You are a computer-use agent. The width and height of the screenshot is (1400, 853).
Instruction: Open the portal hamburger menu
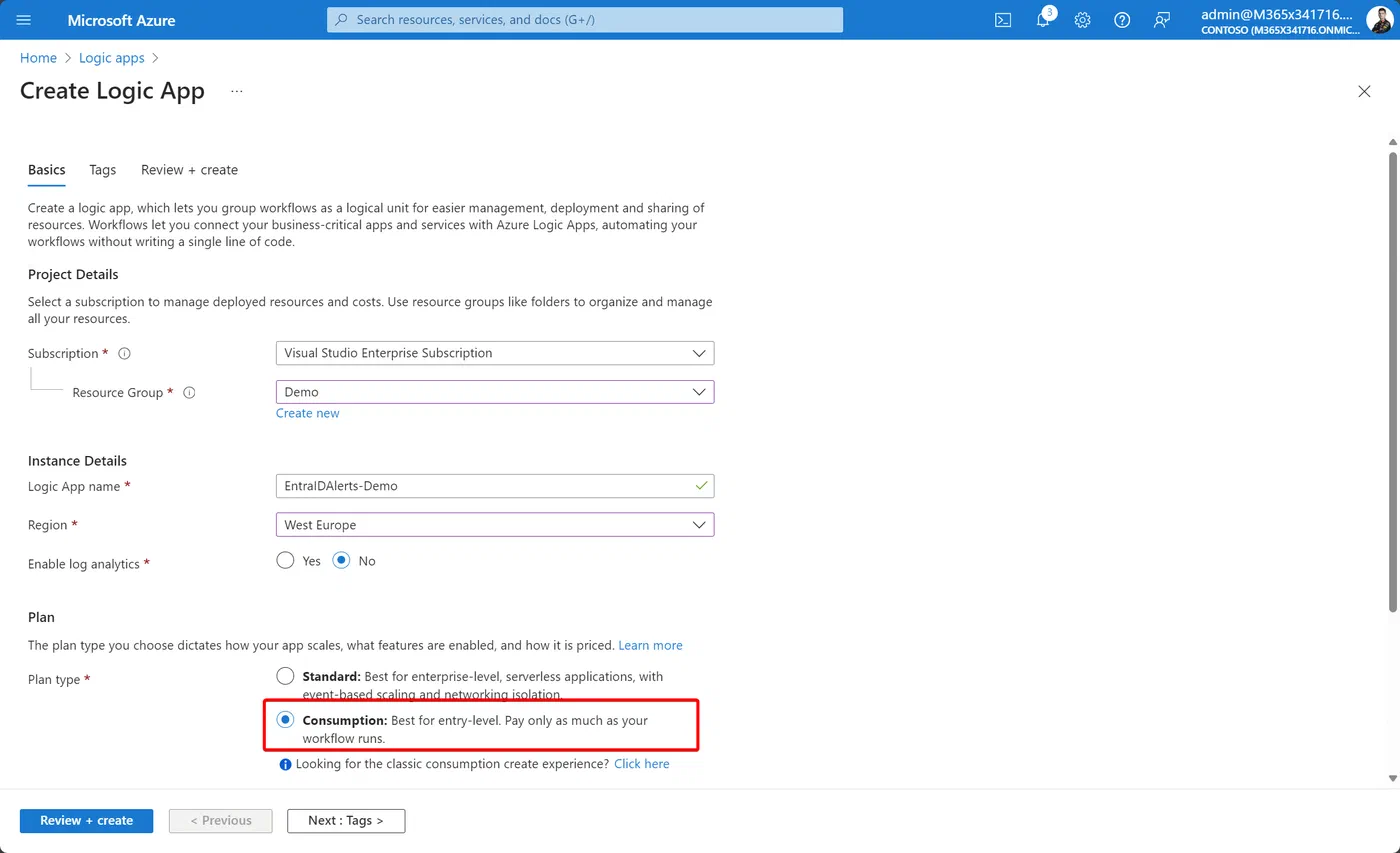pos(24,20)
